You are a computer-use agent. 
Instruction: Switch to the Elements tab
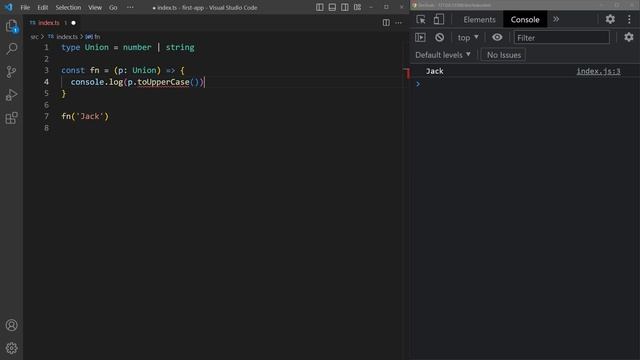tap(479, 20)
